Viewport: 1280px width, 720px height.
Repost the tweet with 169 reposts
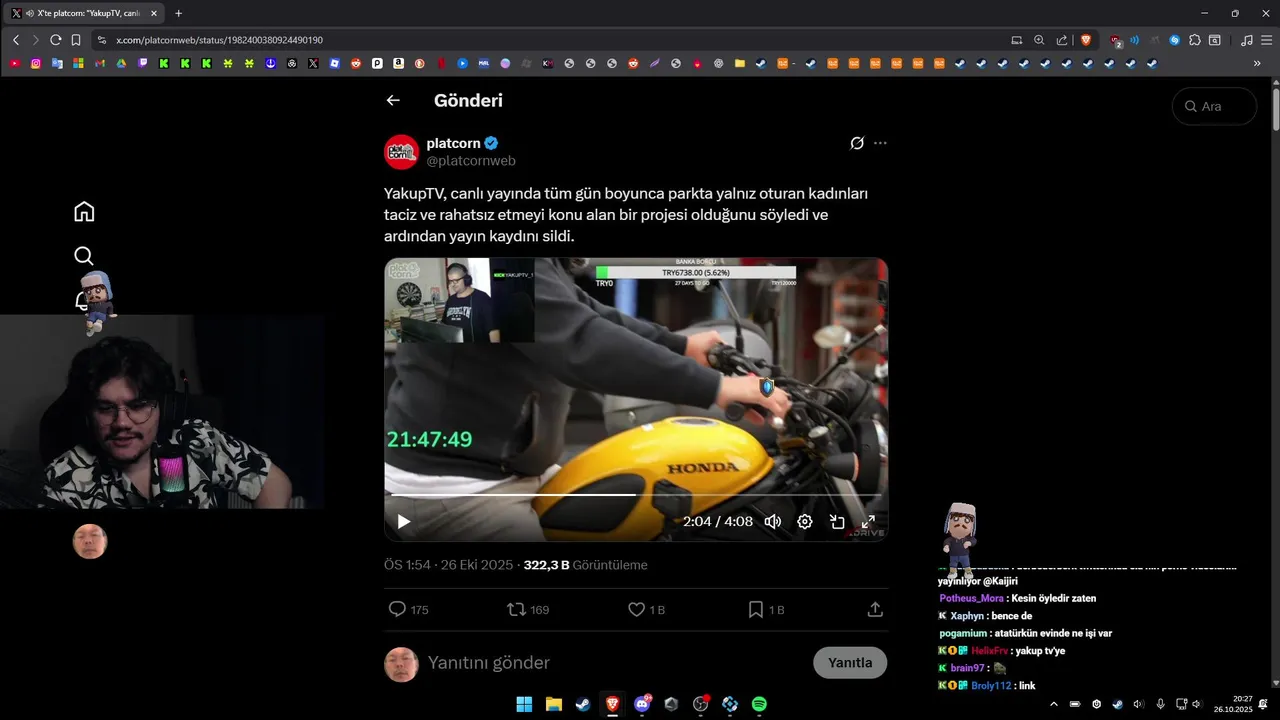click(x=516, y=609)
